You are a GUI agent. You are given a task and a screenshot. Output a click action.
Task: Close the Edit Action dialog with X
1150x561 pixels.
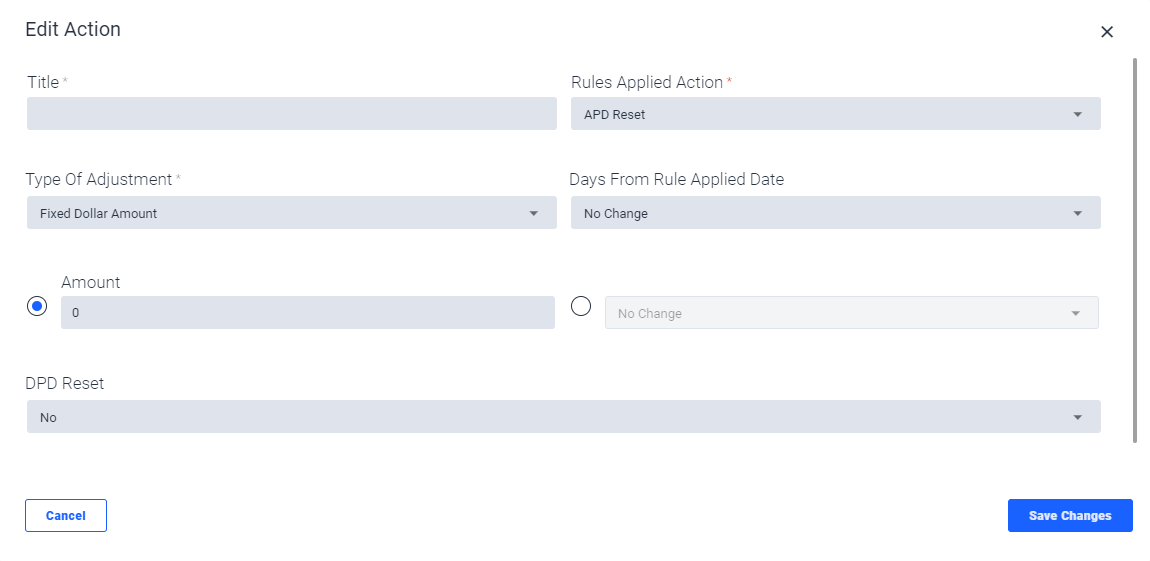1107,32
